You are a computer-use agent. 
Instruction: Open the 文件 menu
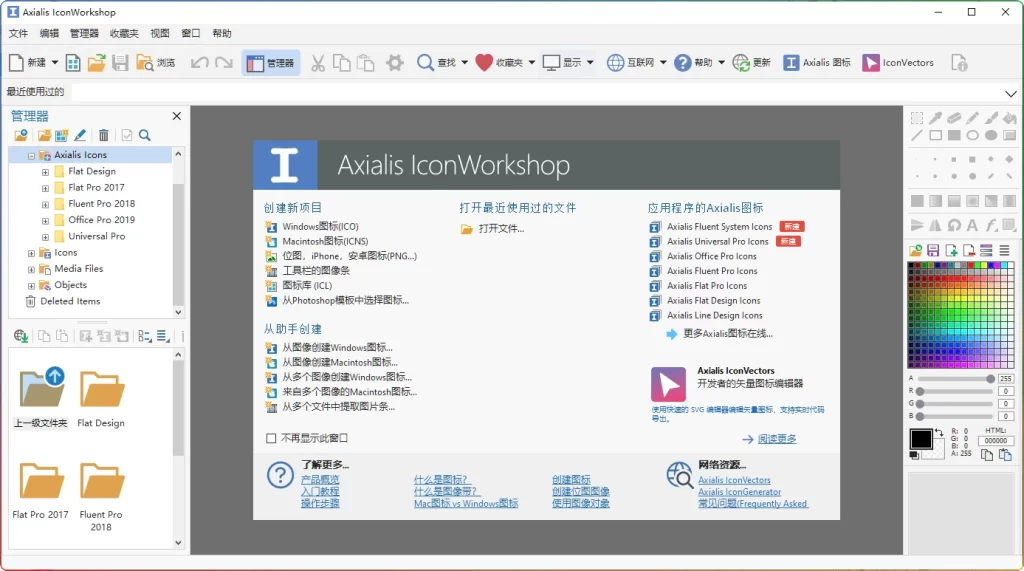pos(18,33)
